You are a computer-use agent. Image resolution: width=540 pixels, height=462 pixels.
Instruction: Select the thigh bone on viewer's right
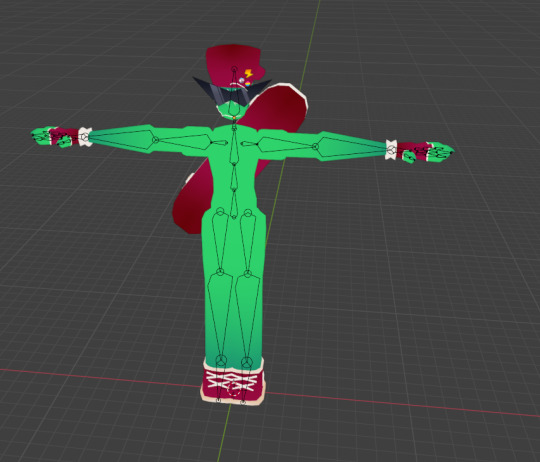(248, 242)
